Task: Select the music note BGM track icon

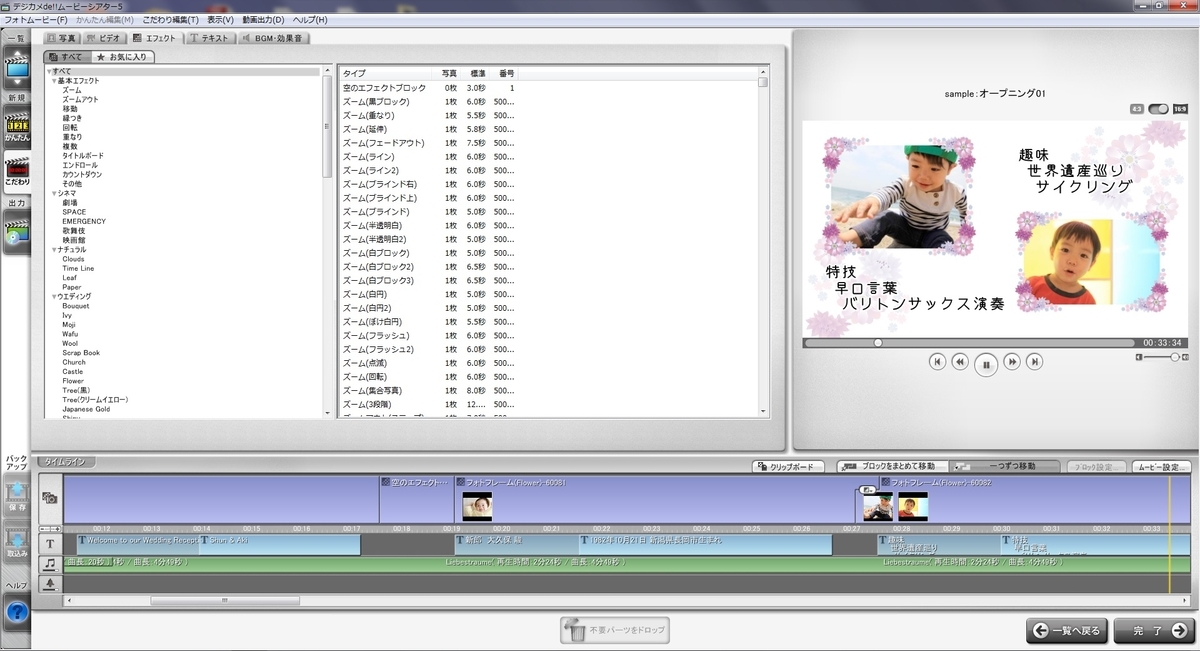Action: click(x=49, y=564)
